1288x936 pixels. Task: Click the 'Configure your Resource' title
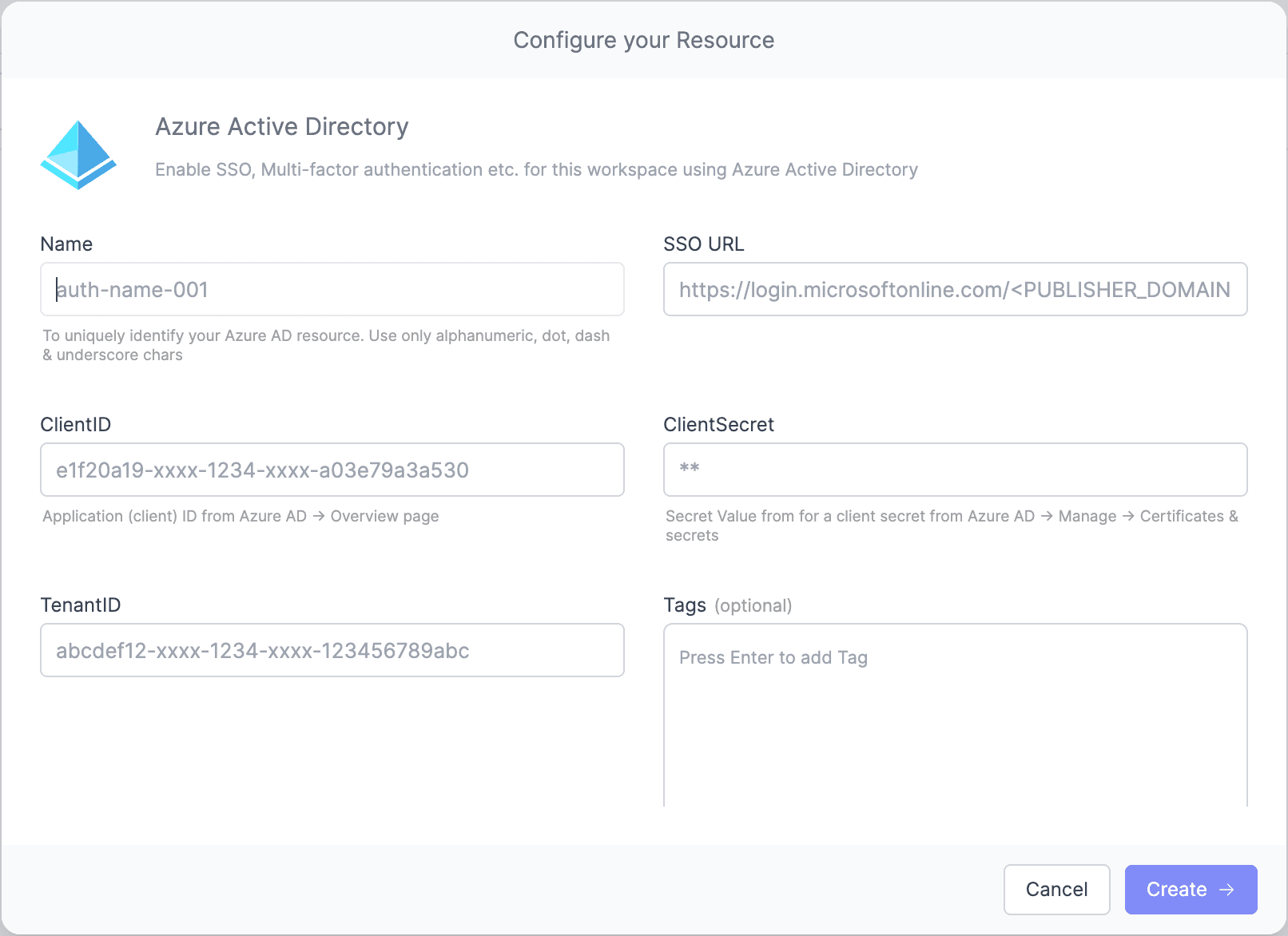point(644,40)
